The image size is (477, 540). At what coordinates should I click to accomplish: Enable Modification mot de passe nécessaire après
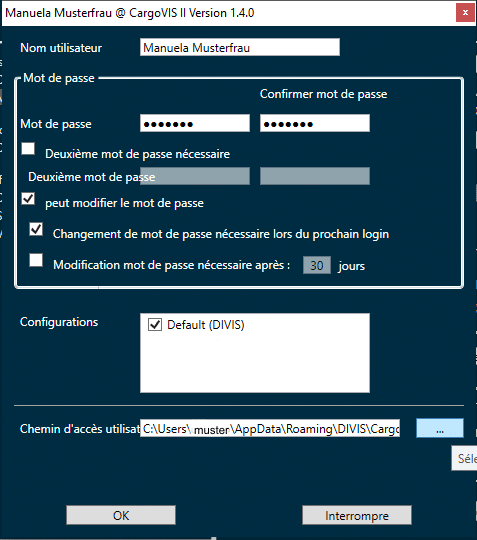(x=36, y=260)
